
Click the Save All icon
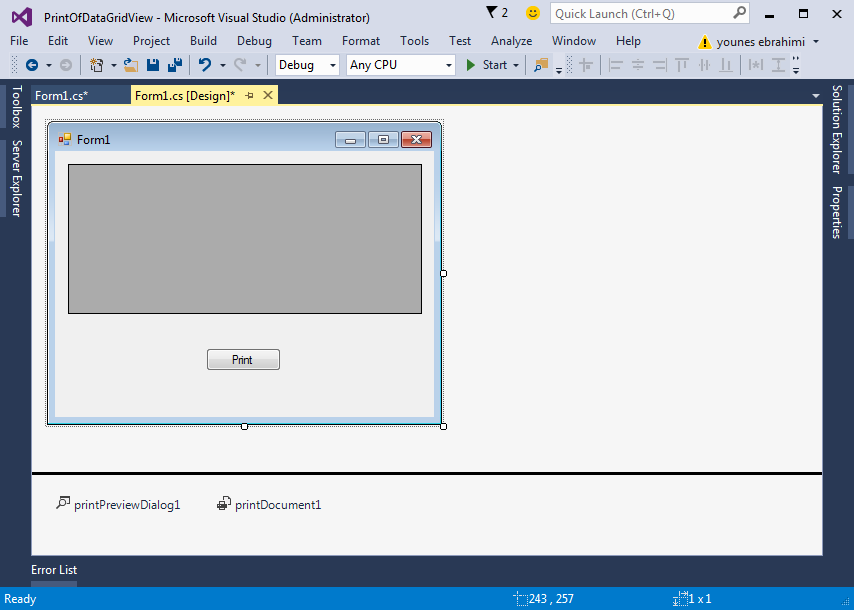175,65
